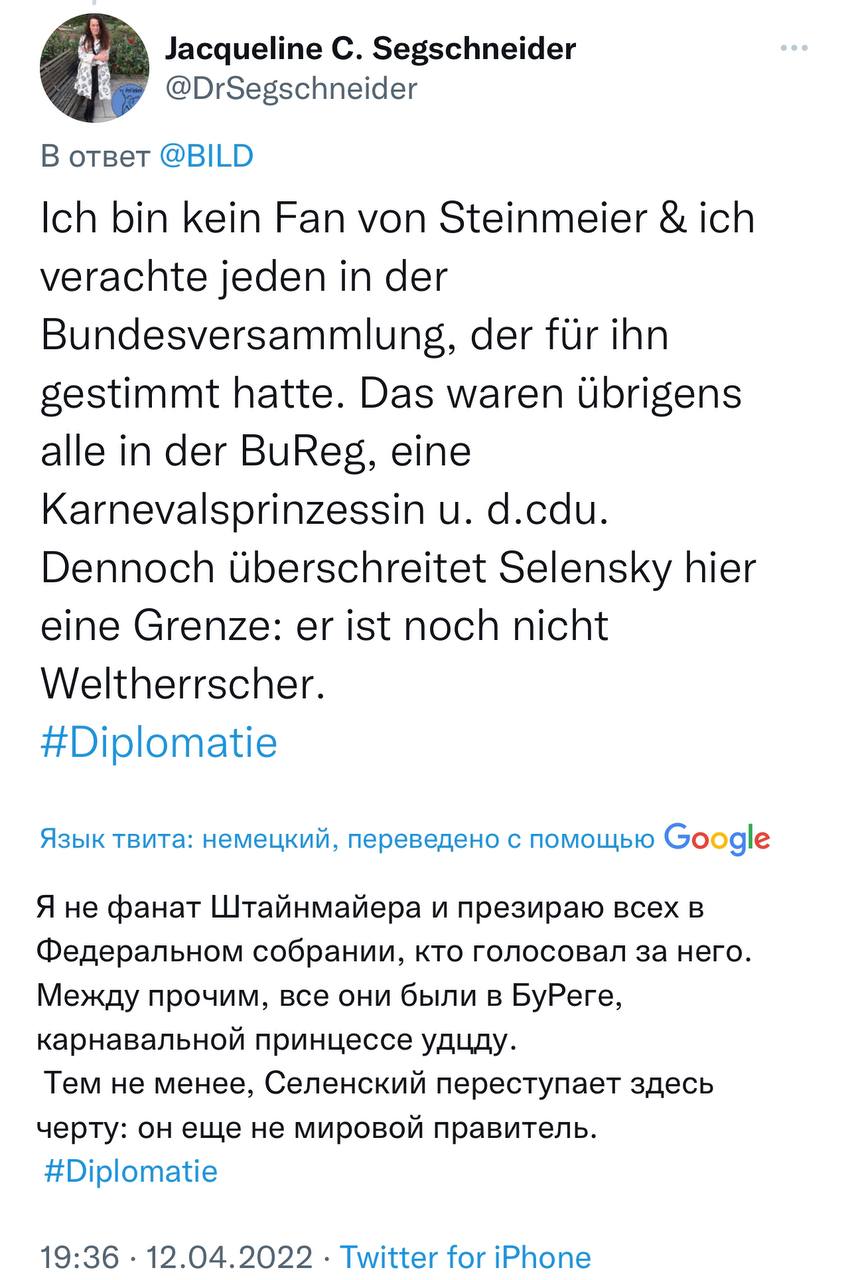
Task: Click the display name Jacqueline C. Segschneider
Action: (369, 47)
